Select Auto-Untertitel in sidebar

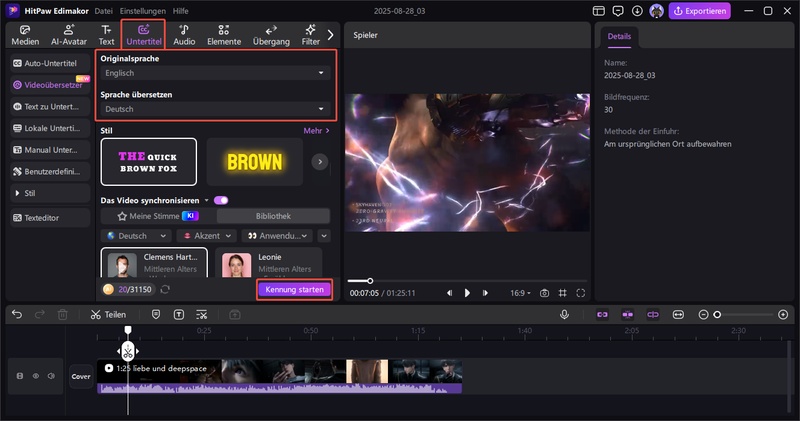[x=50, y=63]
